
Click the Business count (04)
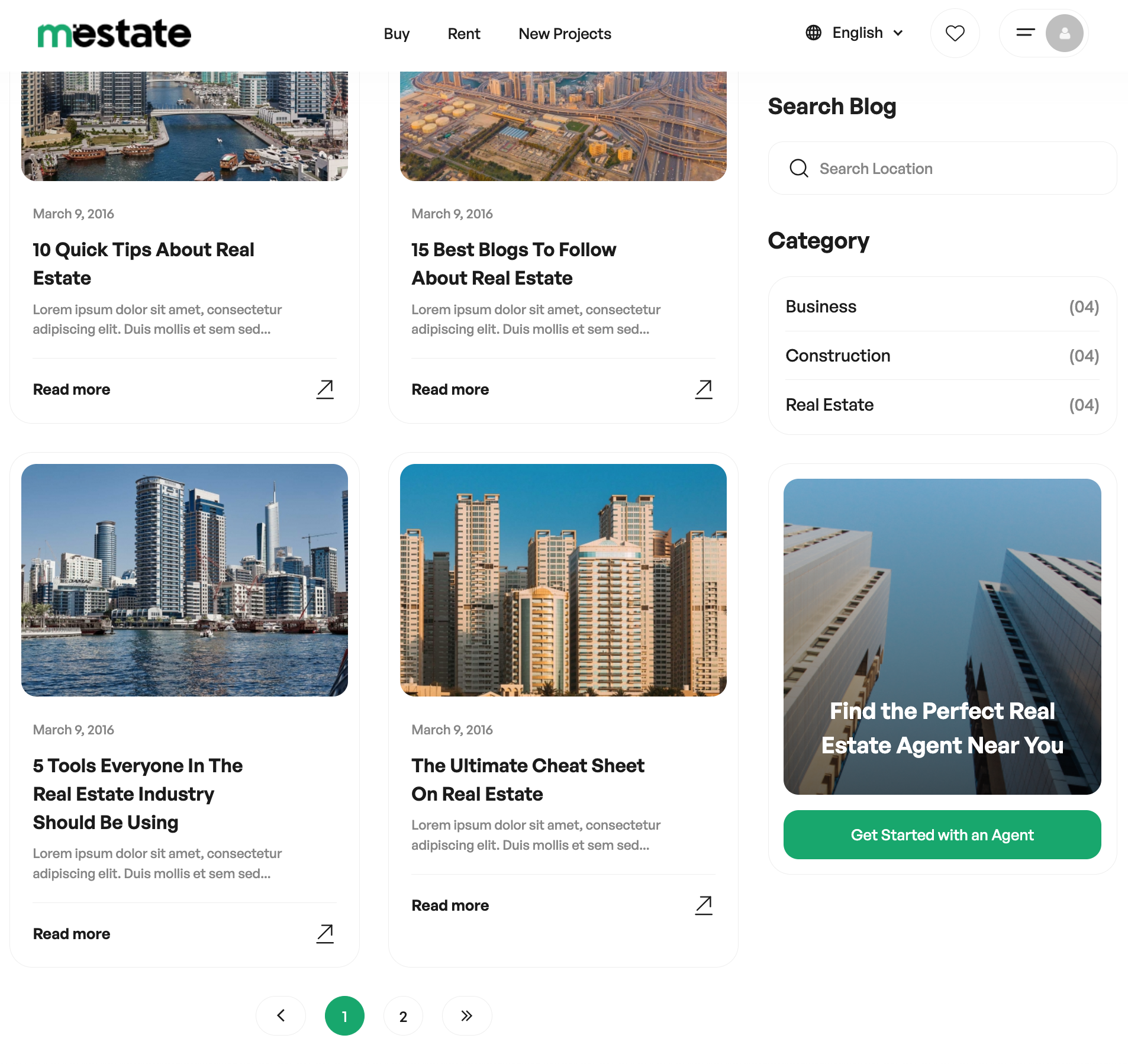1084,307
